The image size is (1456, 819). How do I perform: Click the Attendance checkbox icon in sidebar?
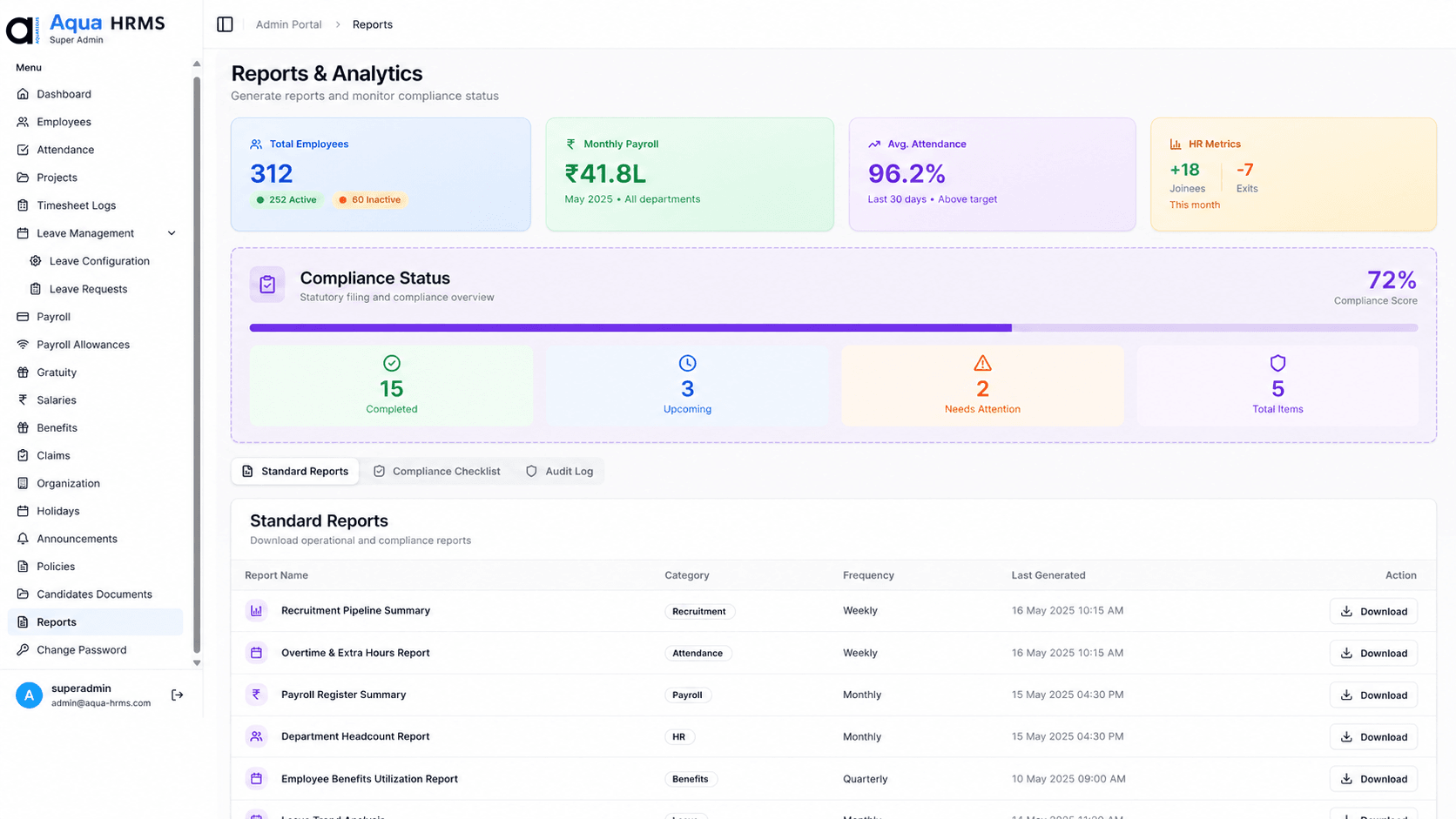(23, 150)
